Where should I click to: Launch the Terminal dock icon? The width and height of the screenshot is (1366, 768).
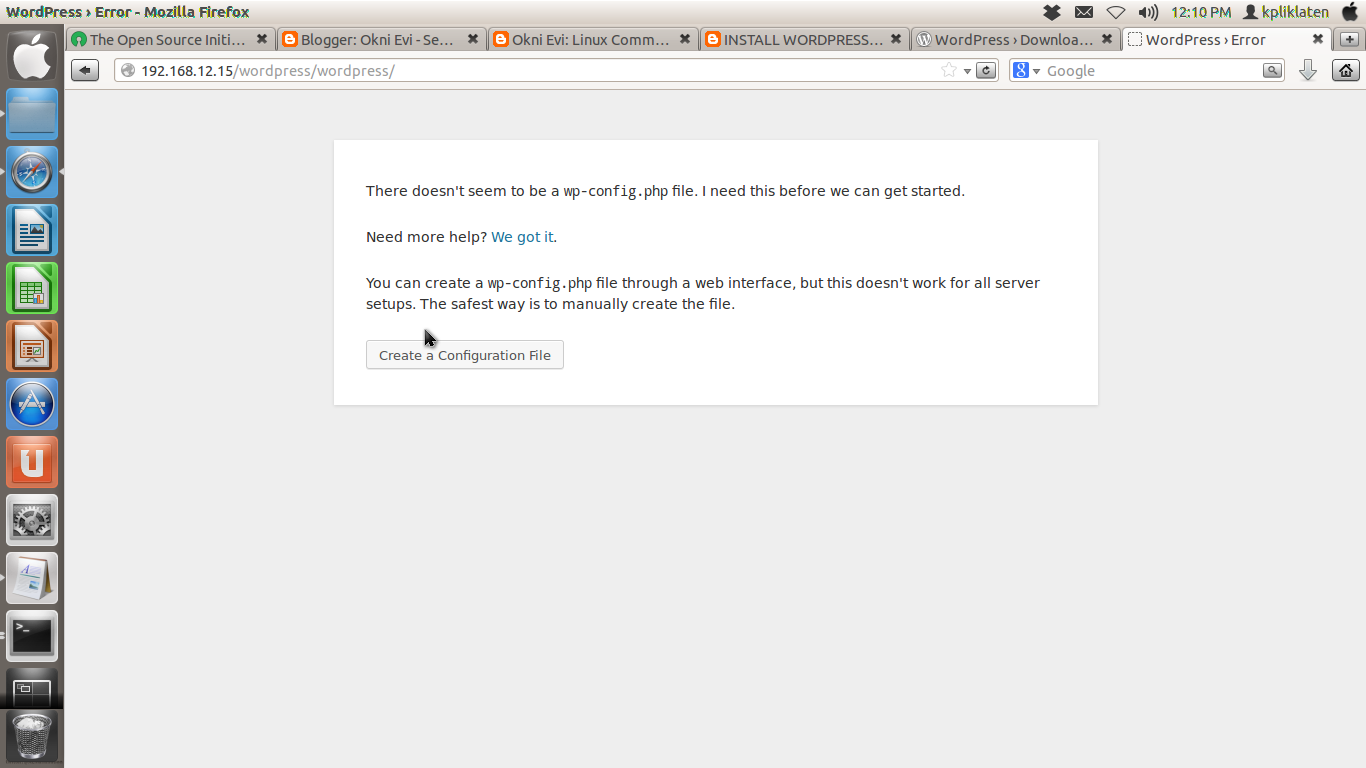(33, 636)
